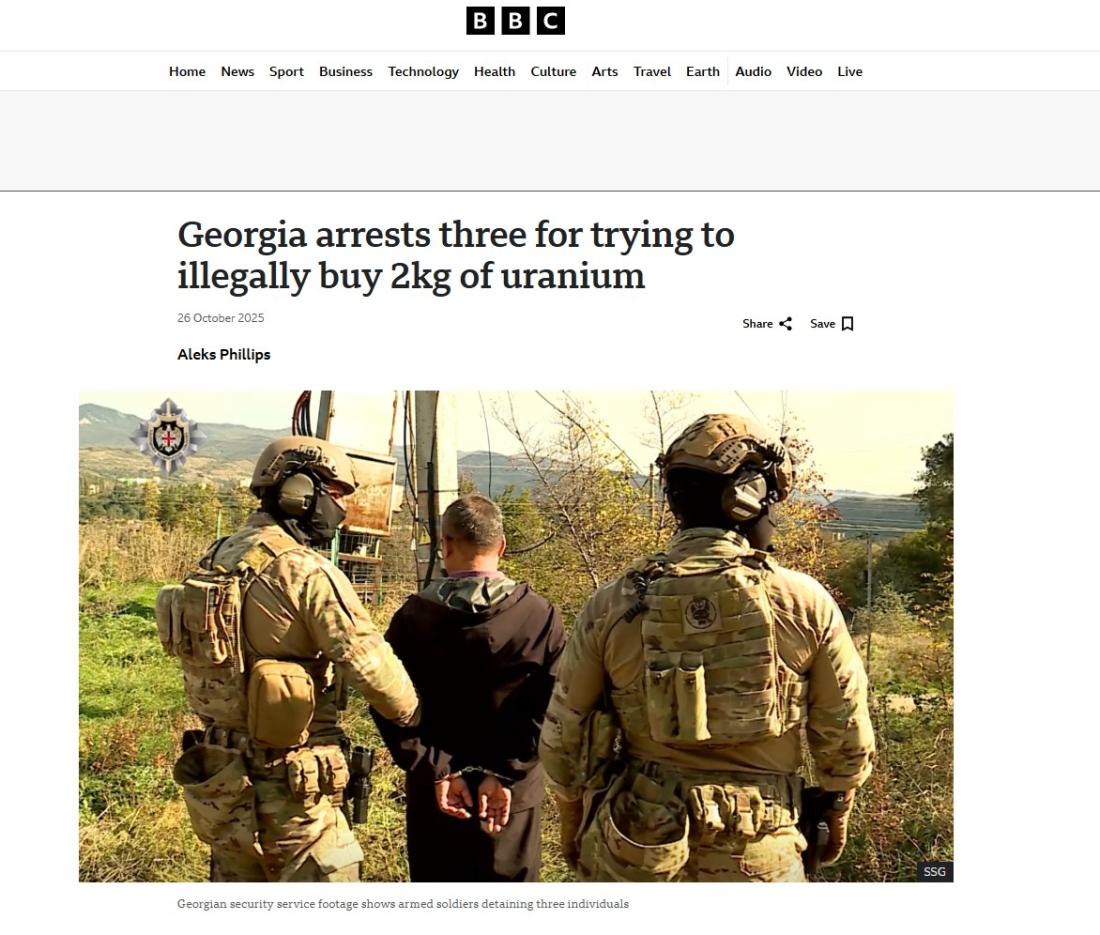Click the Save button label
Image resolution: width=1100 pixels, height=935 pixels.
click(x=822, y=323)
